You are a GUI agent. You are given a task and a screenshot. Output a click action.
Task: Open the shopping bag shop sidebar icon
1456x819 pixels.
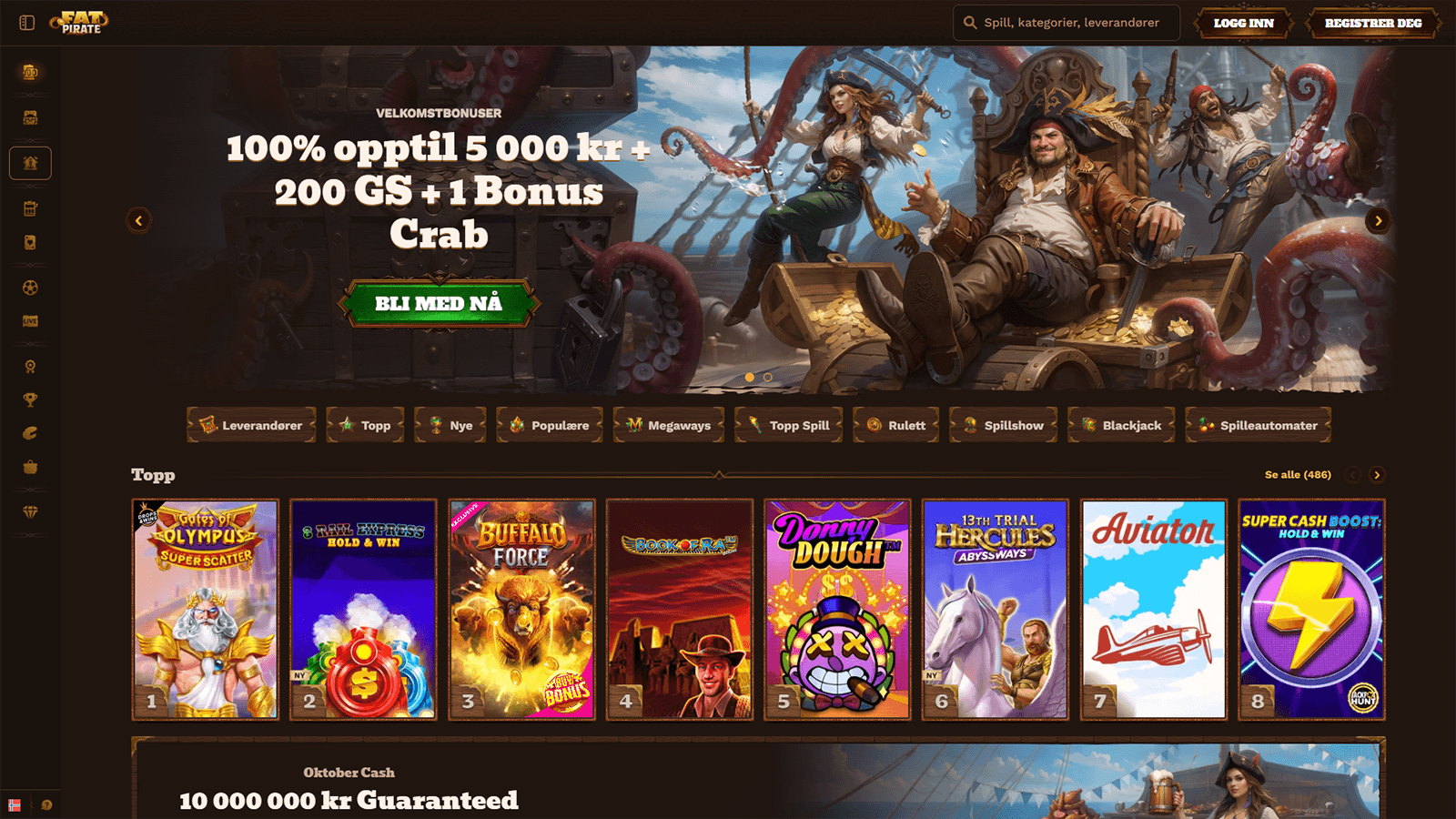pyautogui.click(x=30, y=467)
